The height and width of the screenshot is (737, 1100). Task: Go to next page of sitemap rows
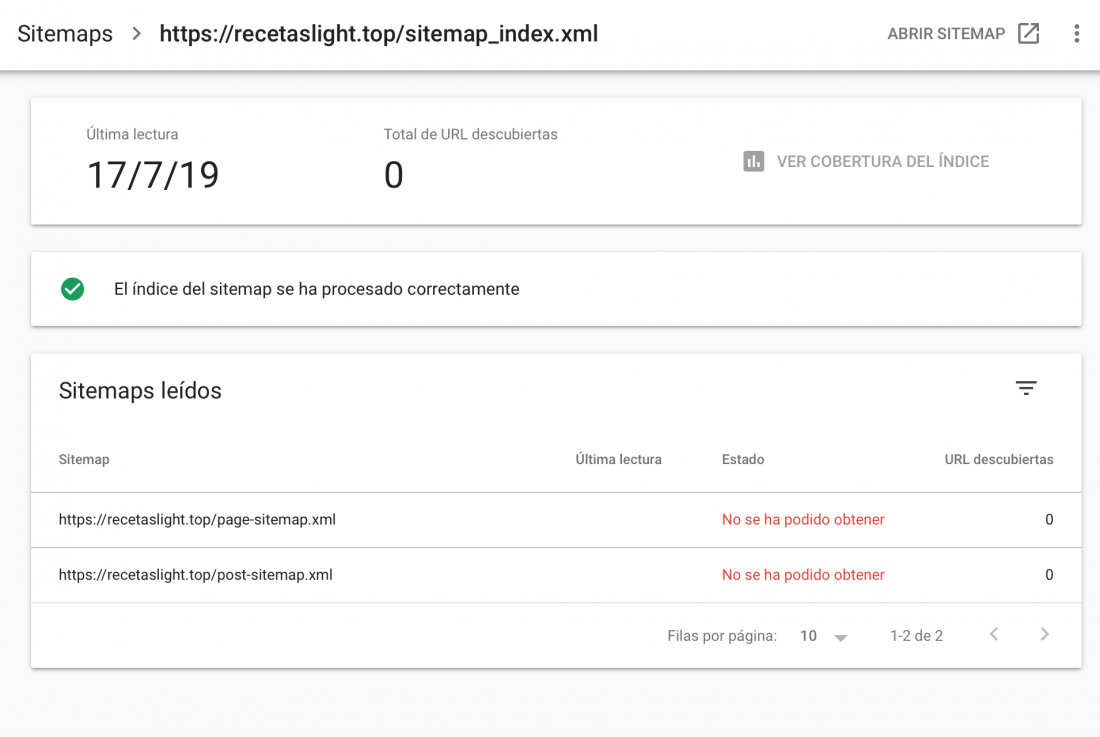click(1045, 635)
